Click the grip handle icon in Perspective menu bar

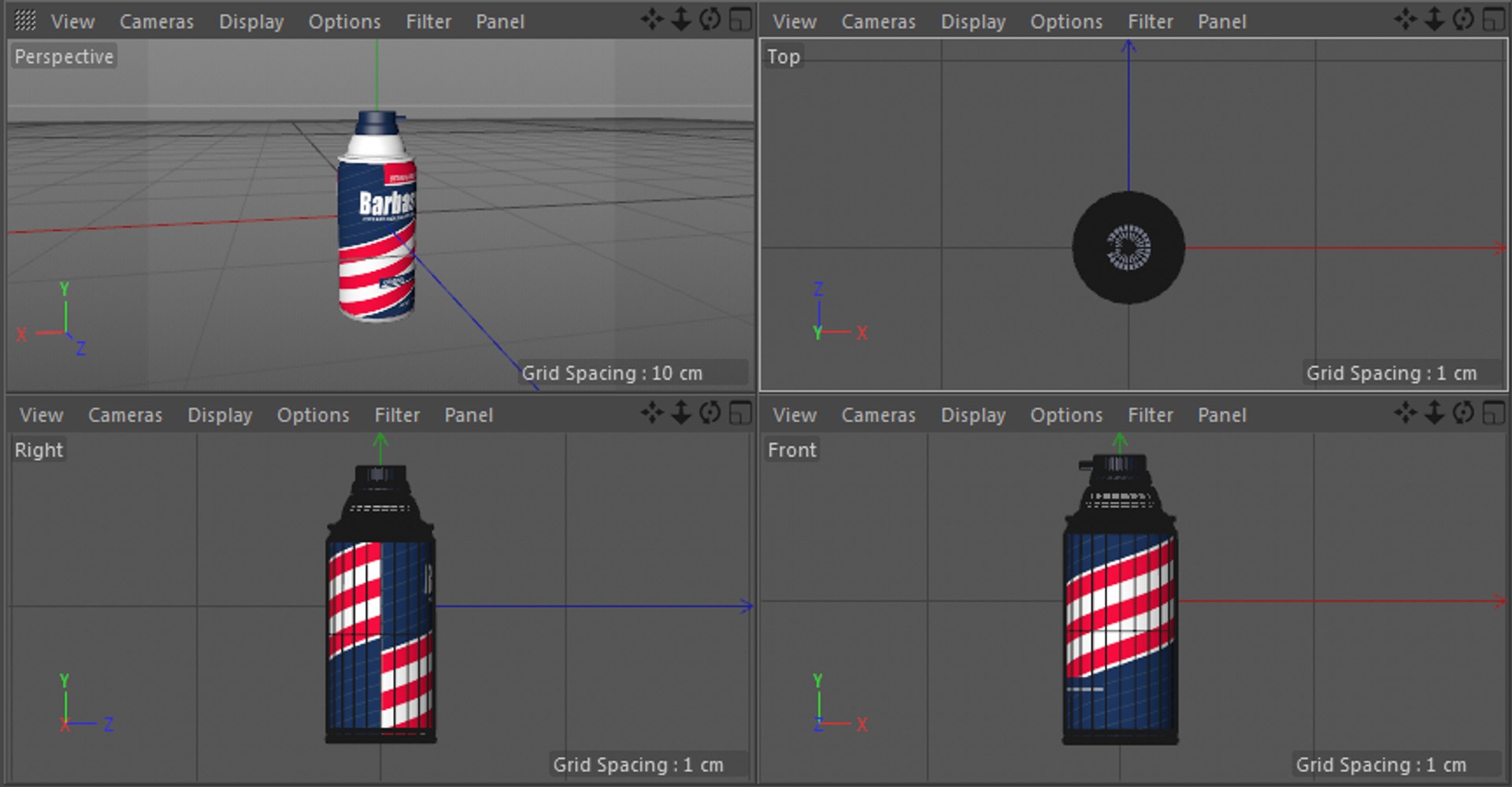(x=25, y=20)
